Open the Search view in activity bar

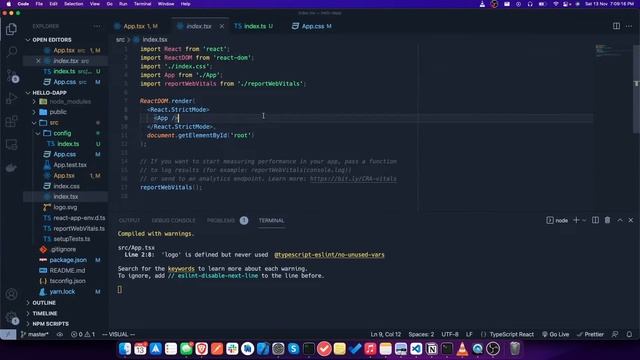(x=11, y=52)
